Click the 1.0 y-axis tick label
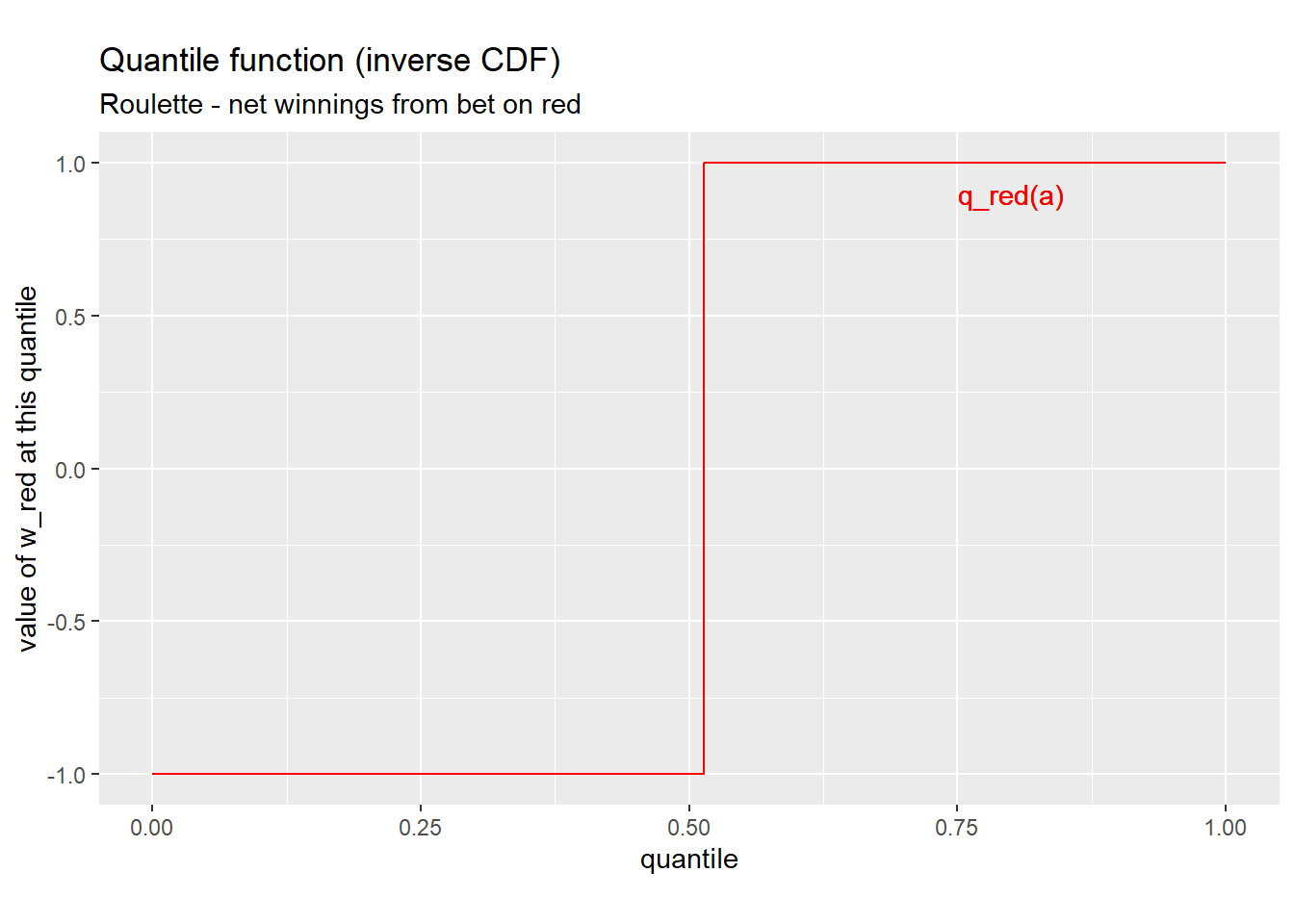This screenshot has width=1294, height=924. (71, 164)
